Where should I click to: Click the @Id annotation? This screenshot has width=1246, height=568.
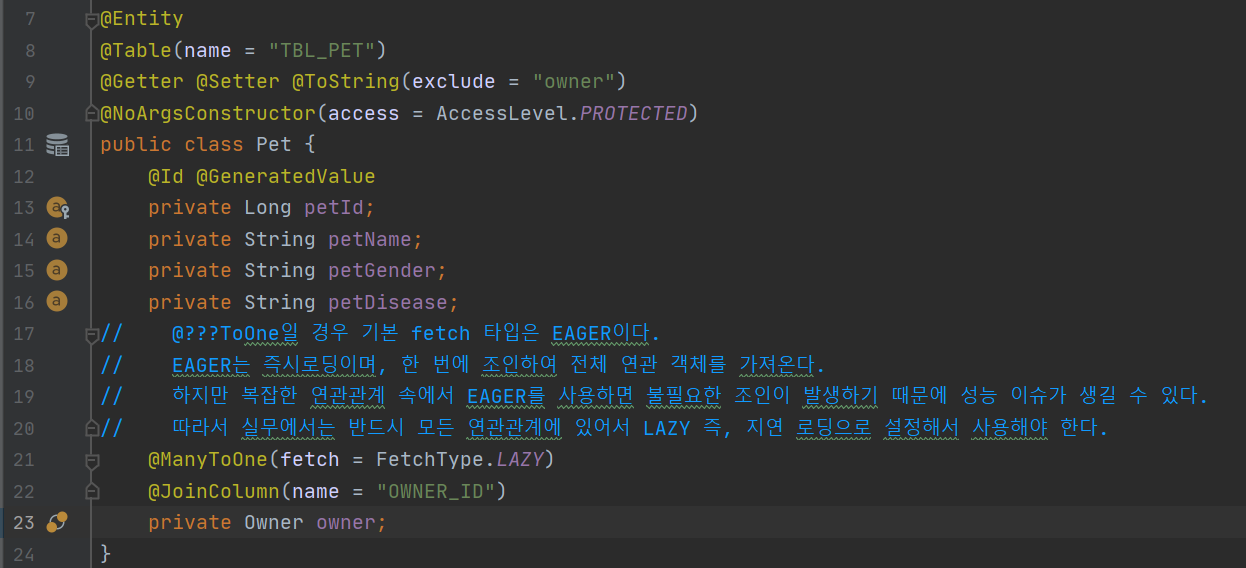coord(166,176)
